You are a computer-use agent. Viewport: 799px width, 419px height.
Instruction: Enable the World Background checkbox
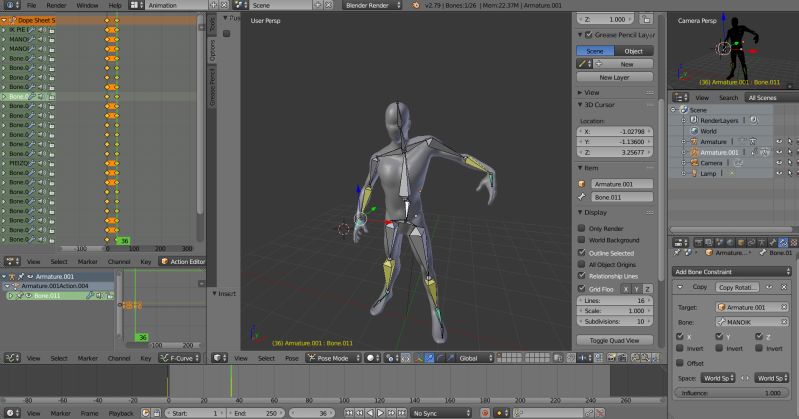point(581,240)
